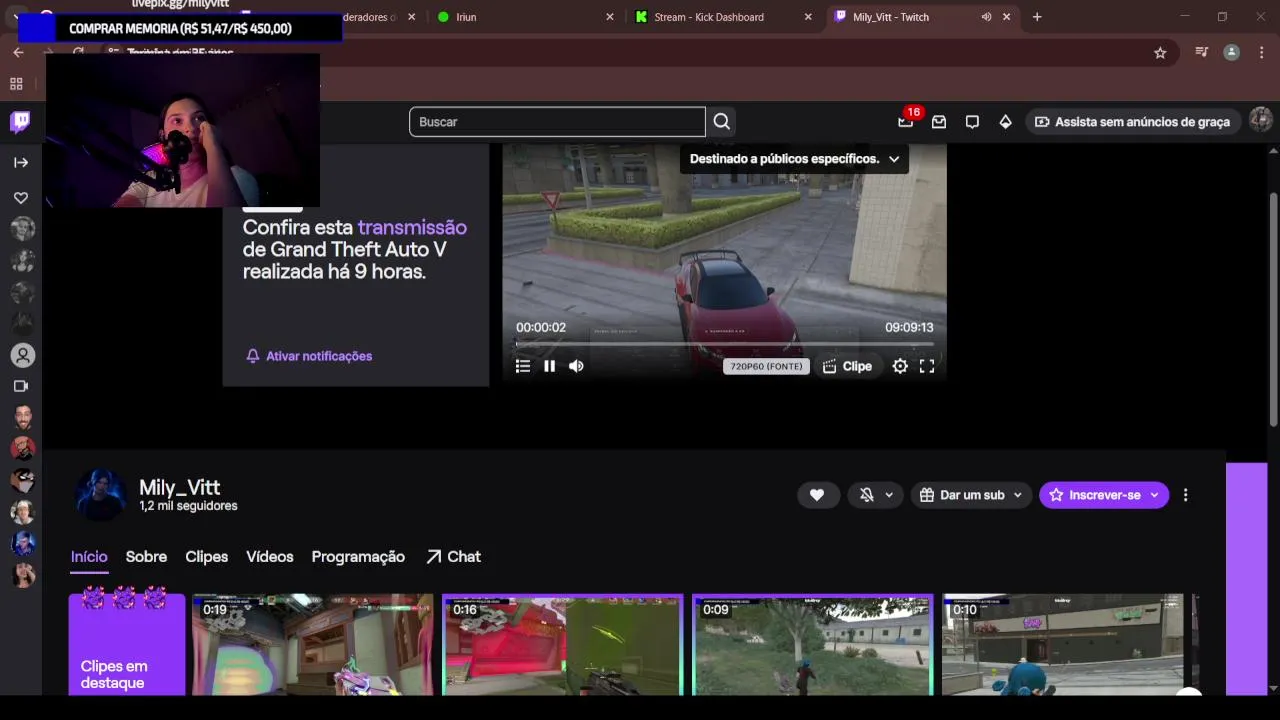Open the mail icon in Twitch header
The image size is (1280, 720).
pyautogui.click(x=939, y=122)
